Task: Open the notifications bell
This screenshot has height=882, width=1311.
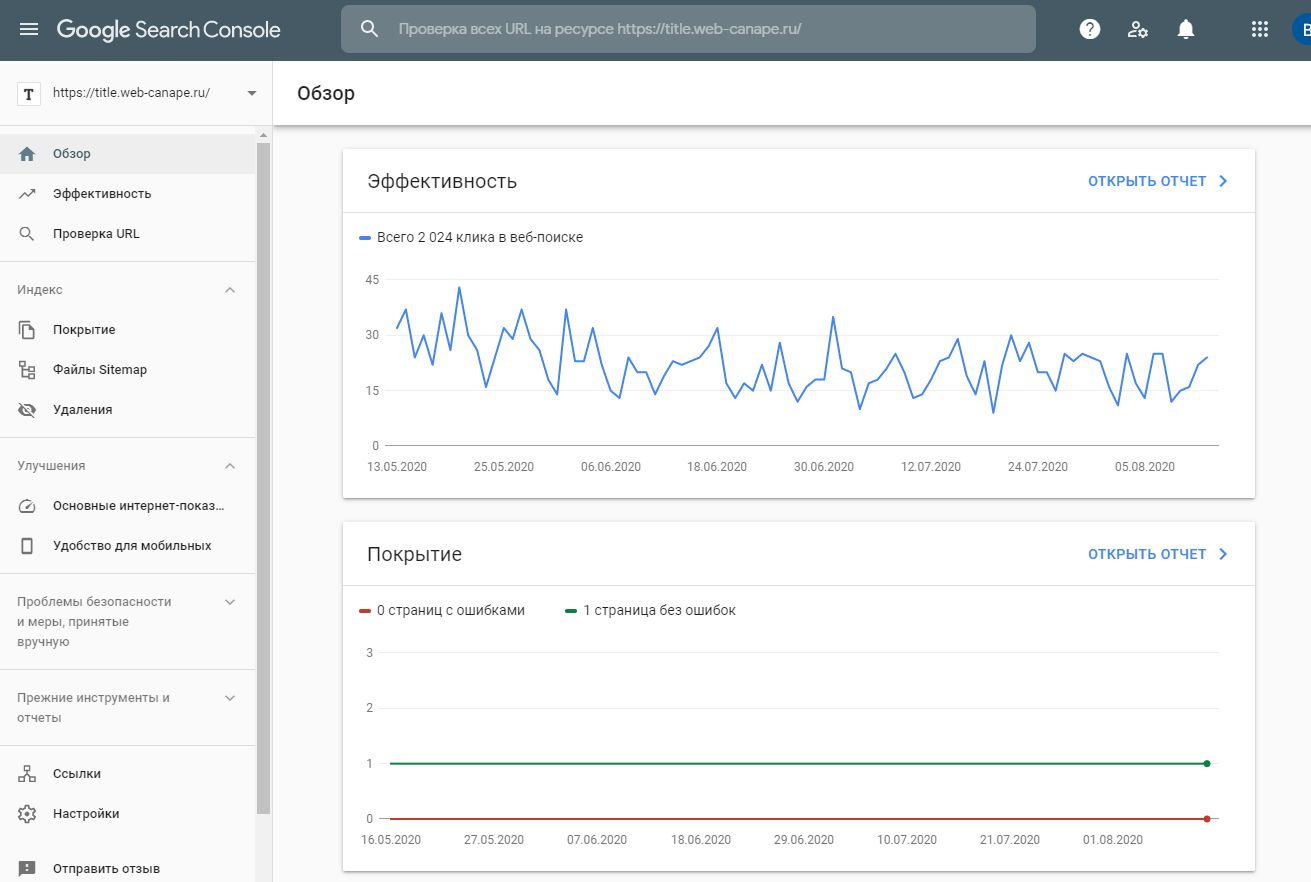Action: 1186,29
